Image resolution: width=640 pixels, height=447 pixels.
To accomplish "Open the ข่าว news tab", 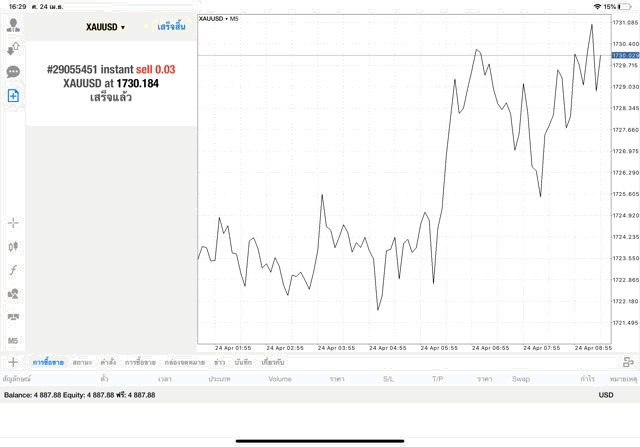I will [220, 362].
